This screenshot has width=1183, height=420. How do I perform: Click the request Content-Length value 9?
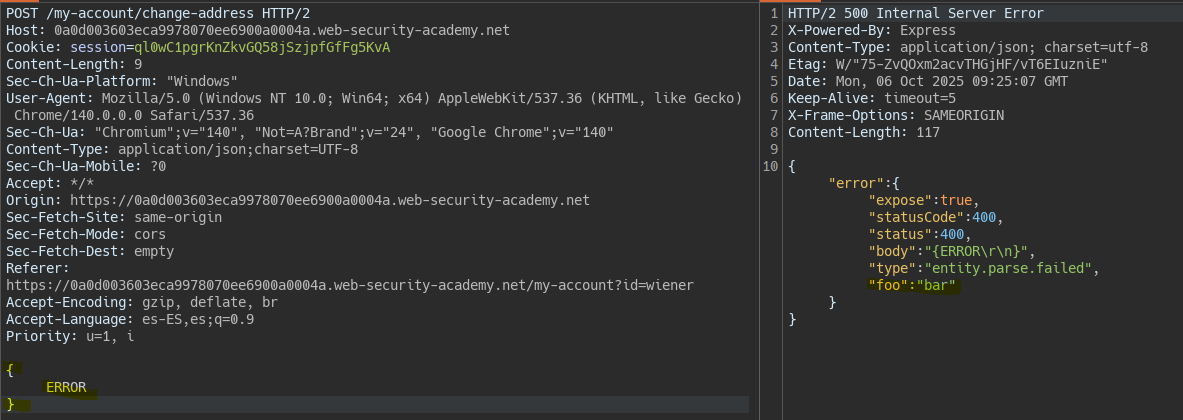(137, 64)
